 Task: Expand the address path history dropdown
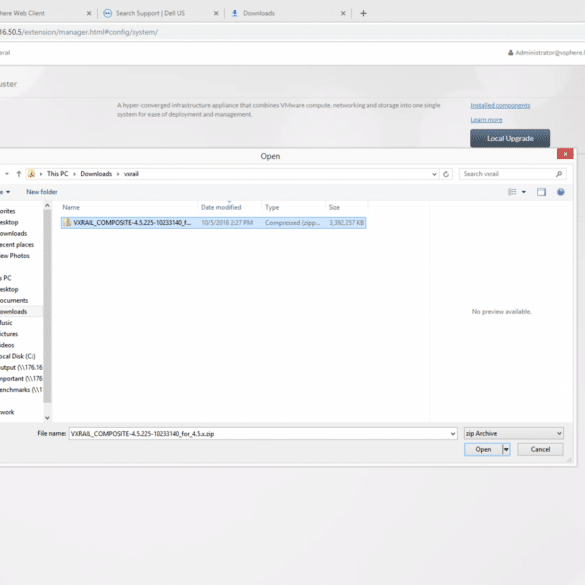pyautogui.click(x=434, y=174)
